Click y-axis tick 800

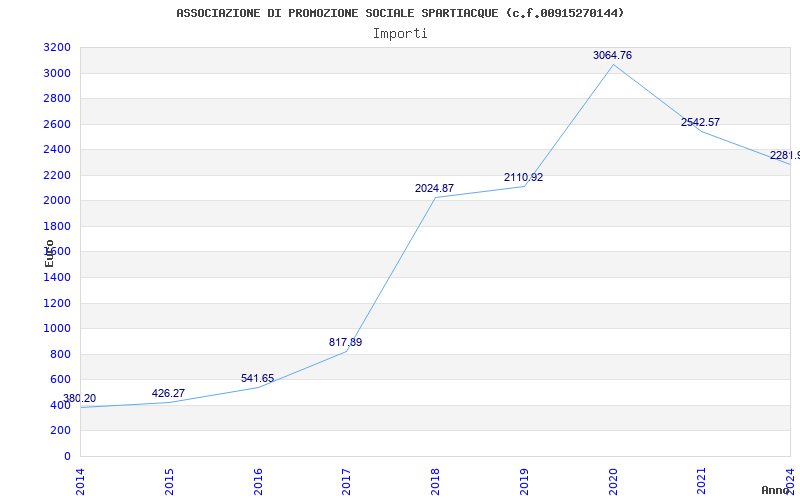coord(61,354)
